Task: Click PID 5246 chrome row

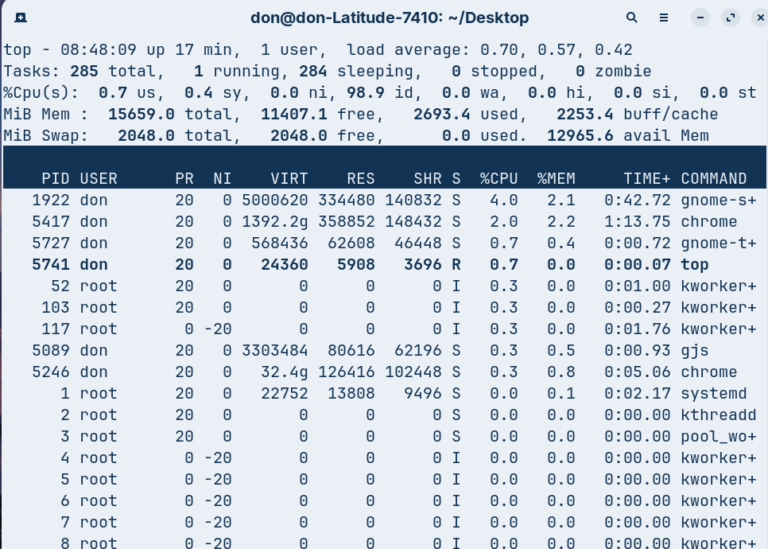Action: [50, 372]
